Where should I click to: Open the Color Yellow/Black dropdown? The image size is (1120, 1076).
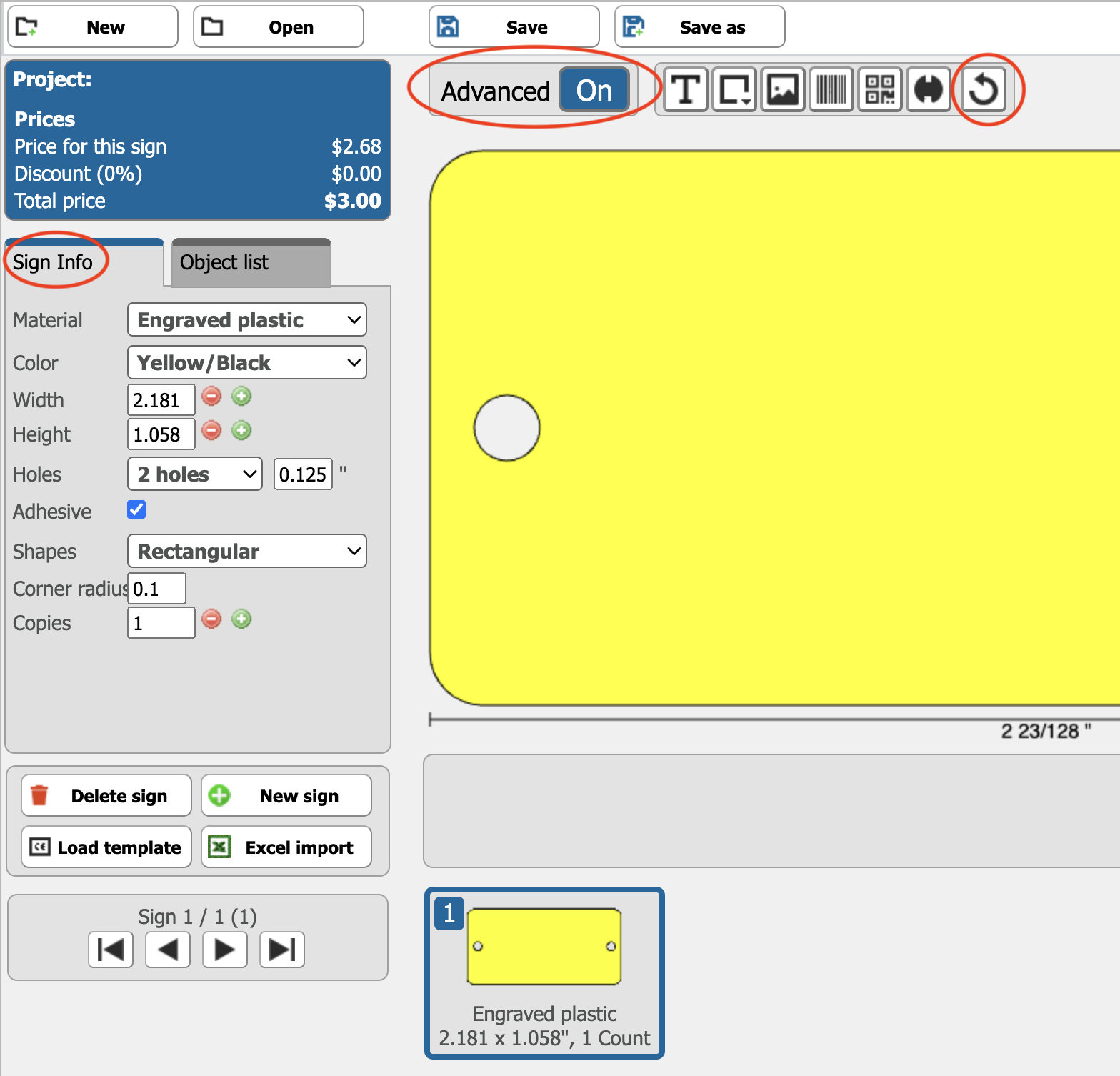point(247,362)
